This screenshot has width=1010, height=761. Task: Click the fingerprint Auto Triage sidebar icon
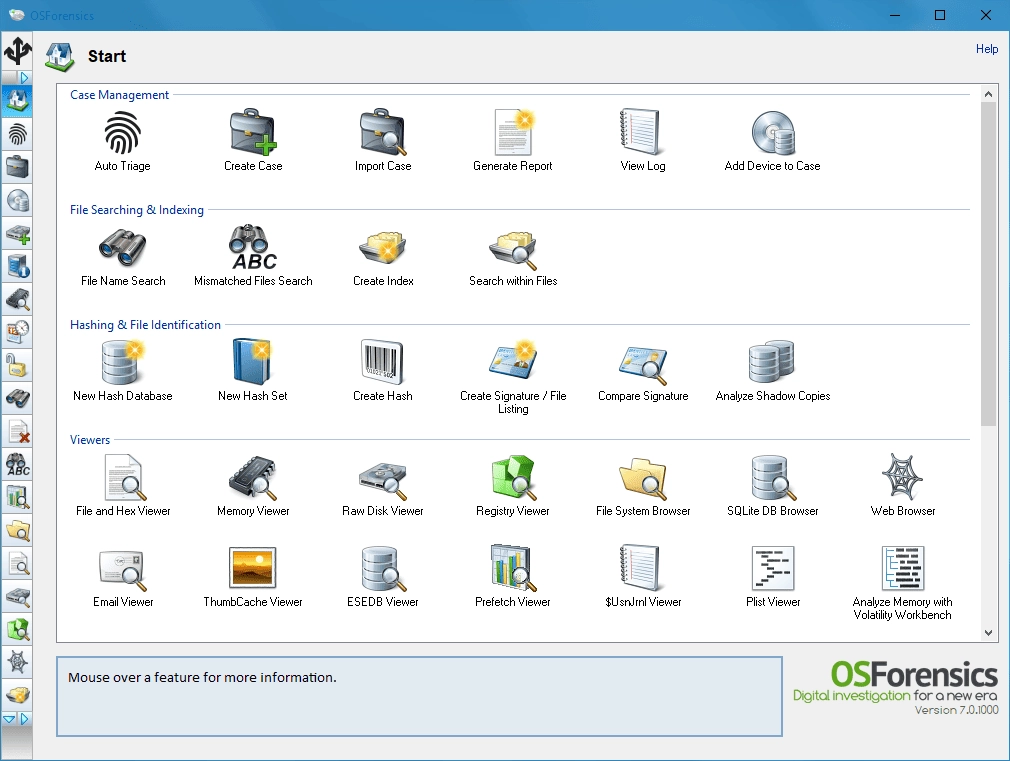[17, 135]
